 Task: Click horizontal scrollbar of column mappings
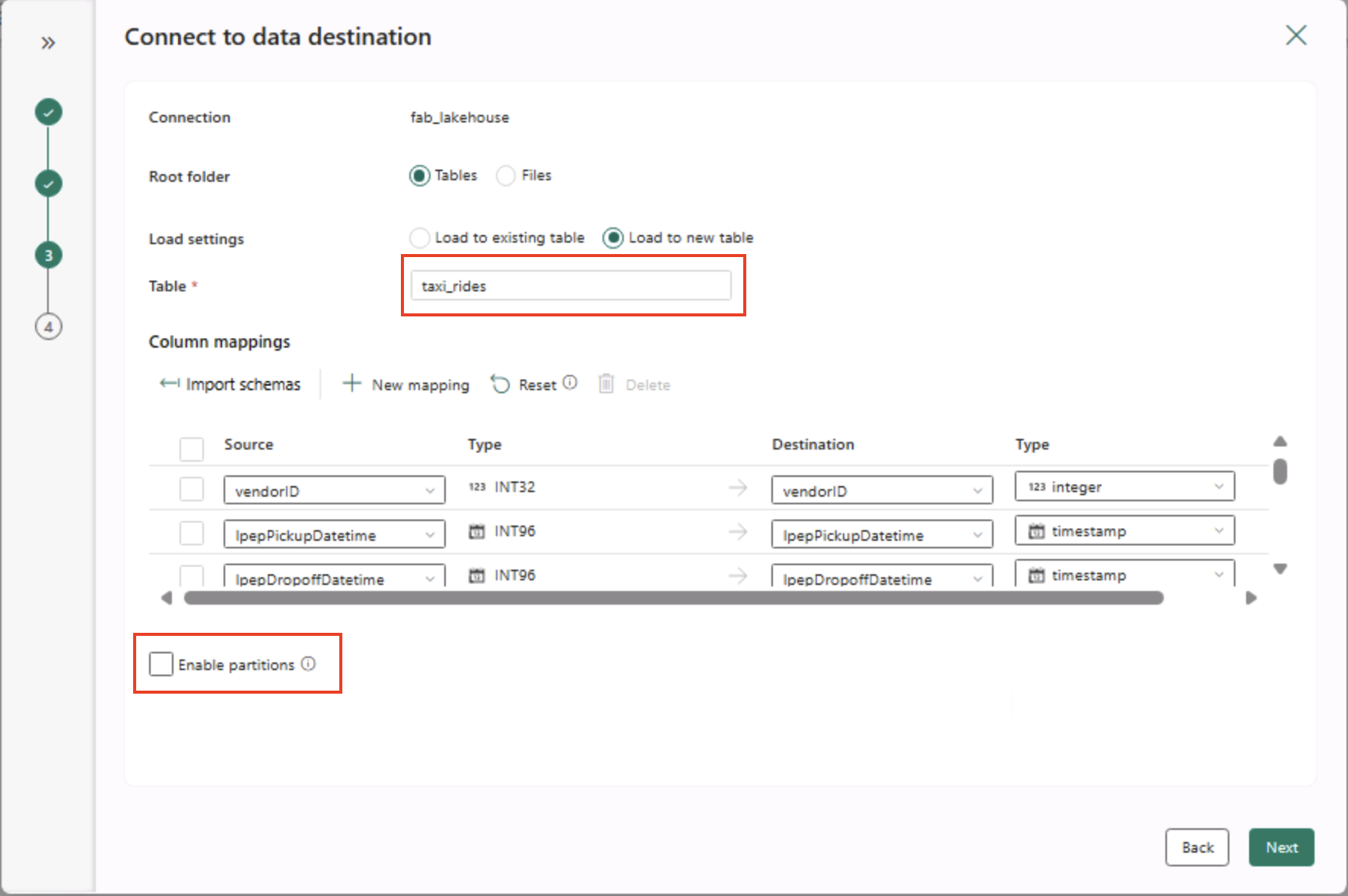[x=673, y=598]
